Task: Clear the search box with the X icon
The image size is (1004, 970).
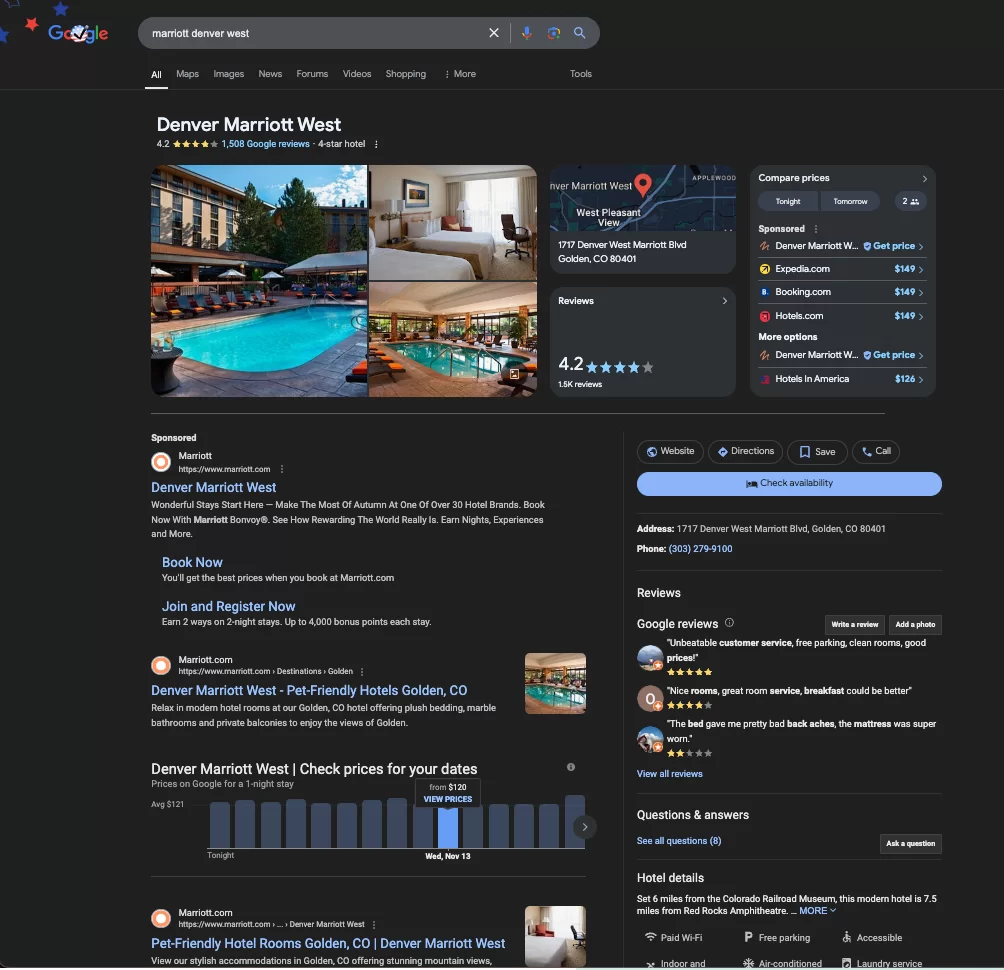Action: (494, 33)
